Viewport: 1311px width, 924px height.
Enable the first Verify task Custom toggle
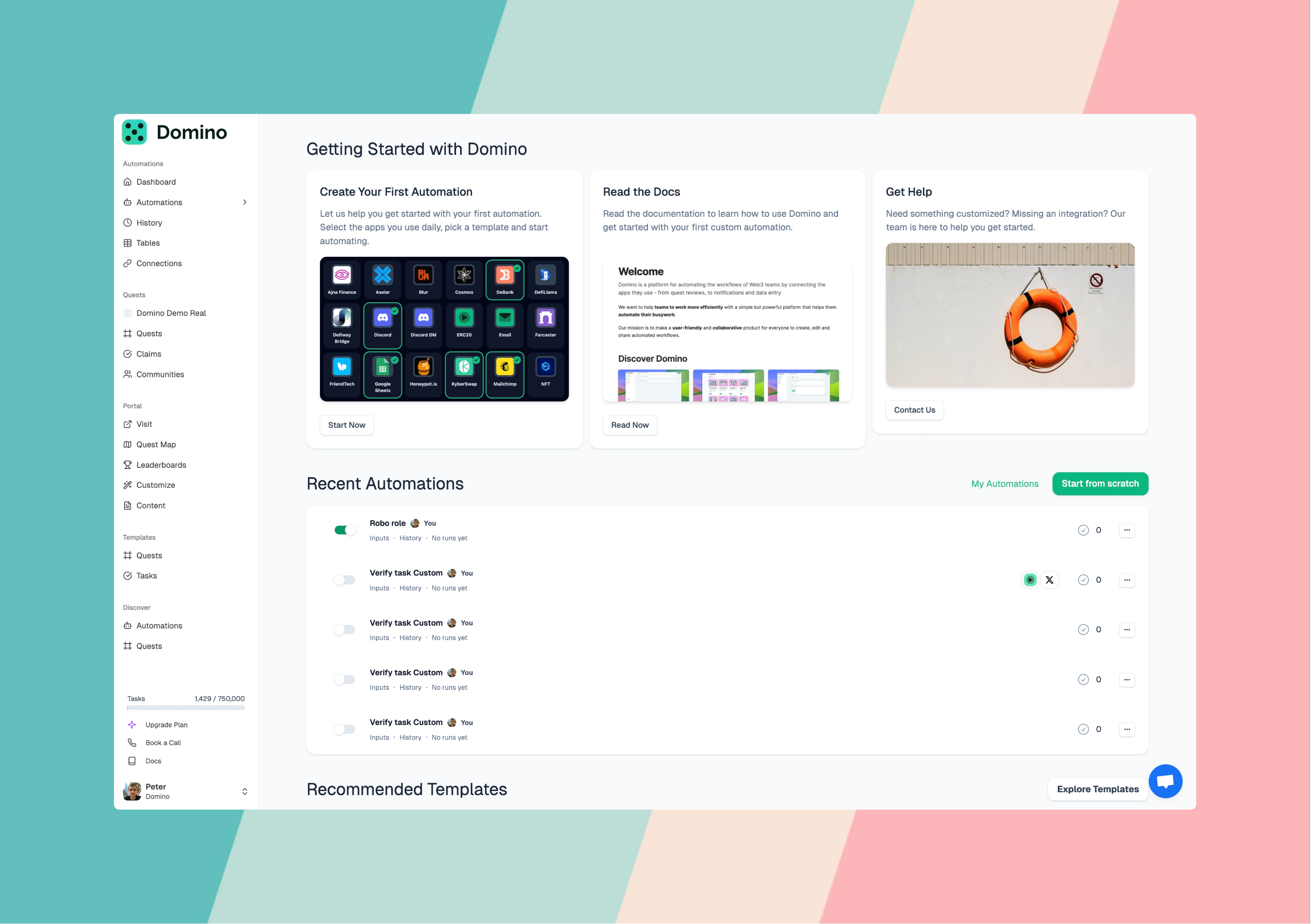pyautogui.click(x=345, y=580)
